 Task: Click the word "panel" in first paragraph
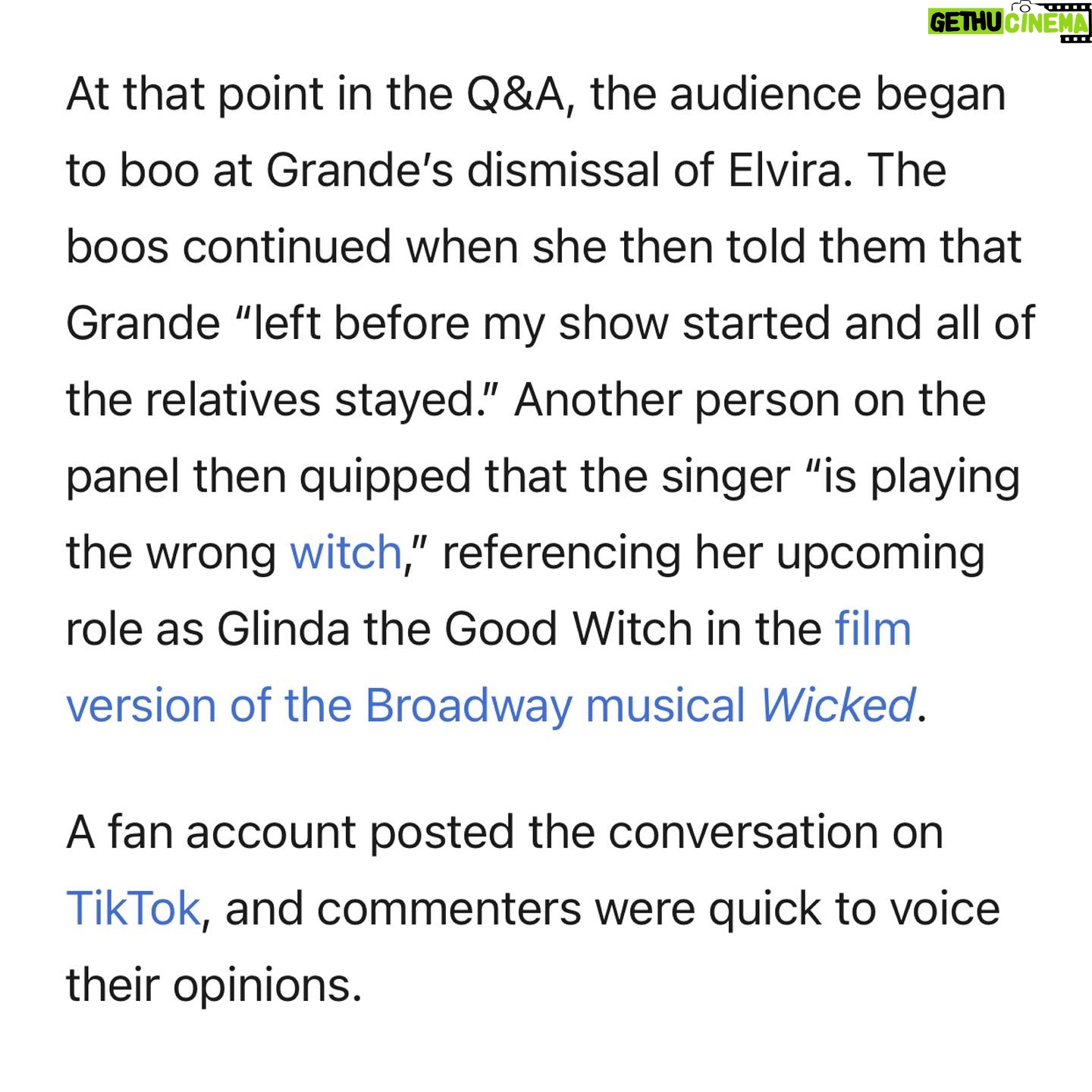(123, 476)
